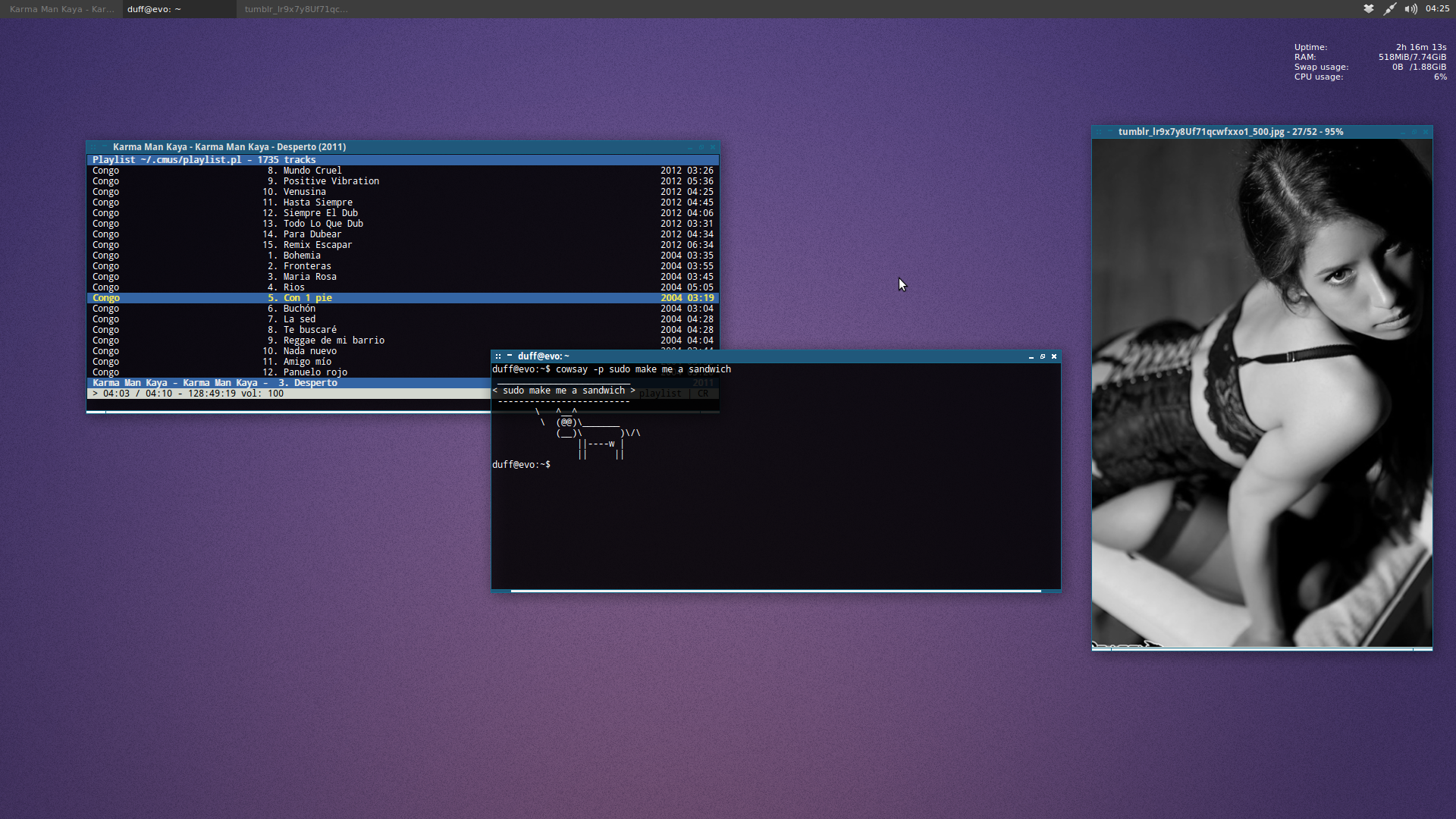1456x819 pixels.
Task: Select track 4. Rios
Action: [x=403, y=287]
